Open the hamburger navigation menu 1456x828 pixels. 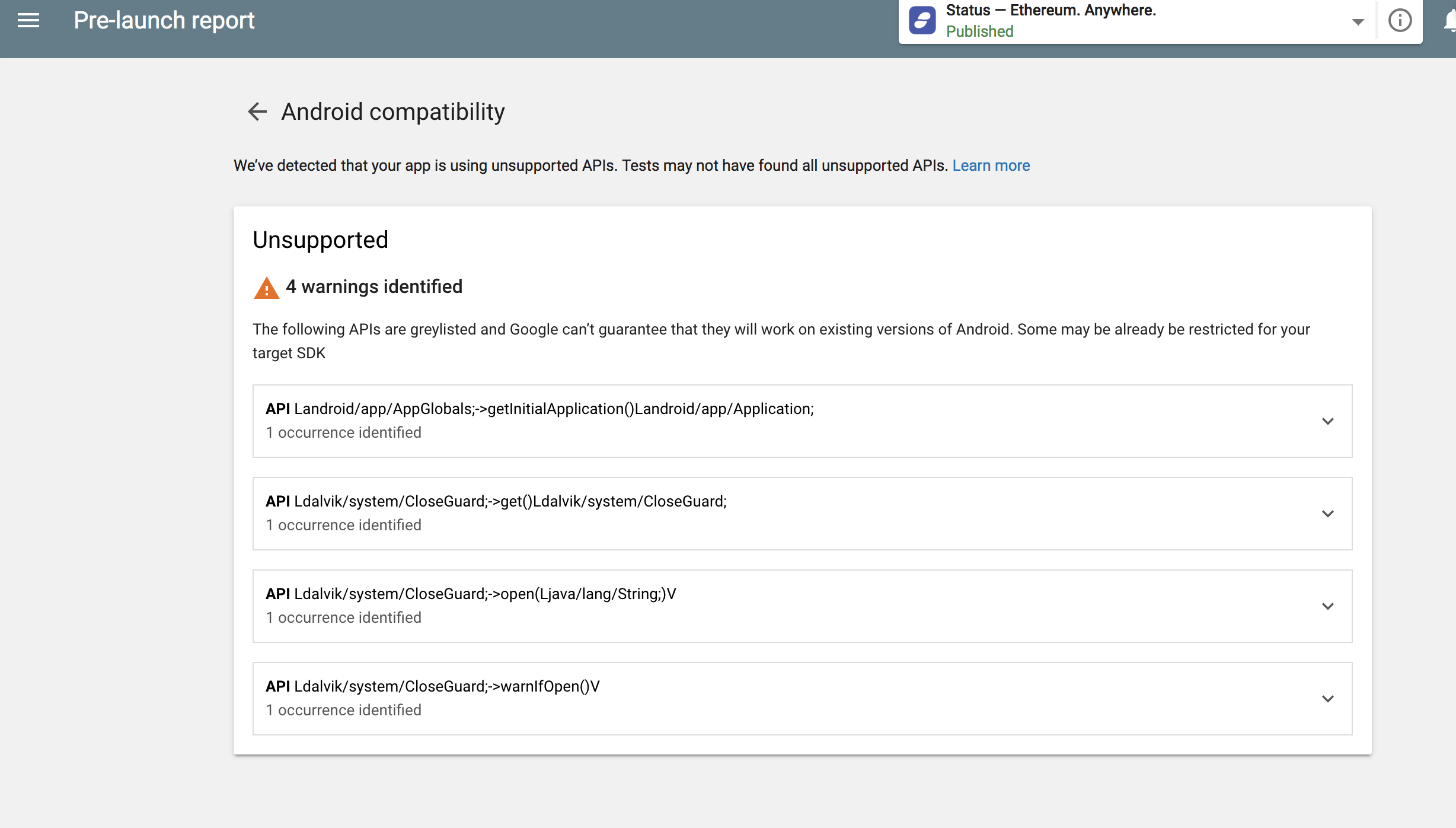[28, 21]
